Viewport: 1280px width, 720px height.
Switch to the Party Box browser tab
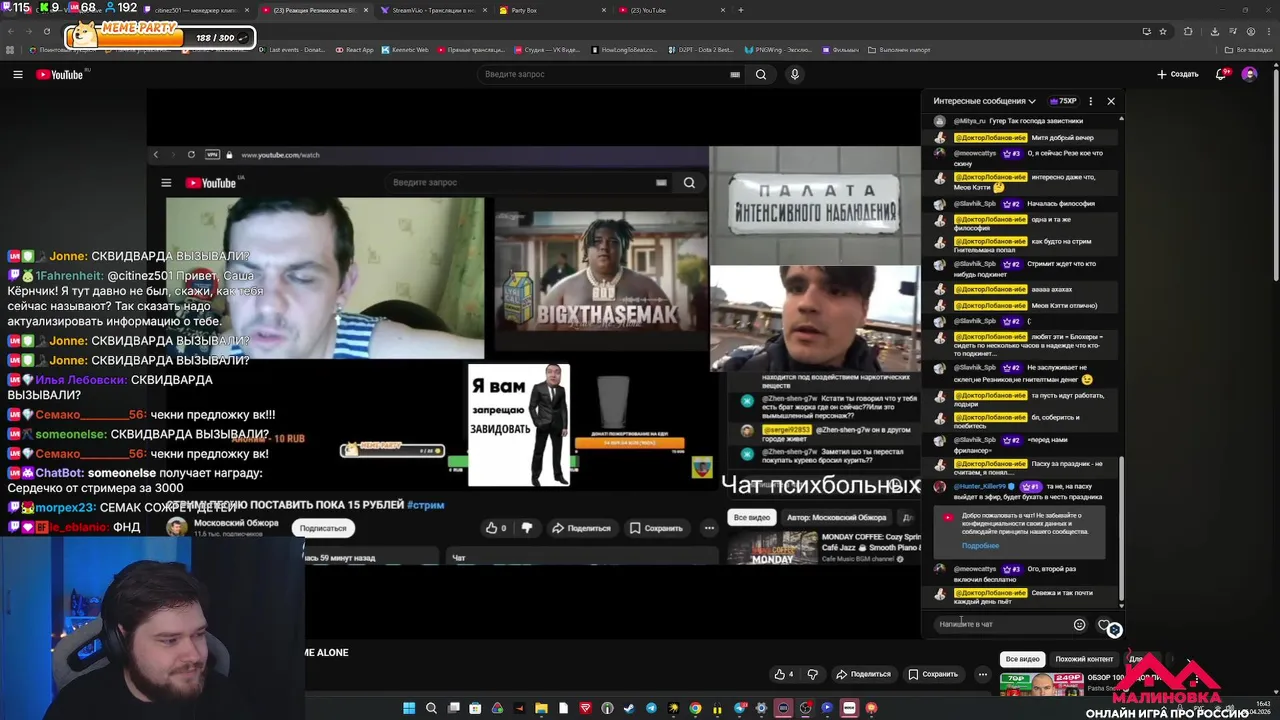[550, 10]
